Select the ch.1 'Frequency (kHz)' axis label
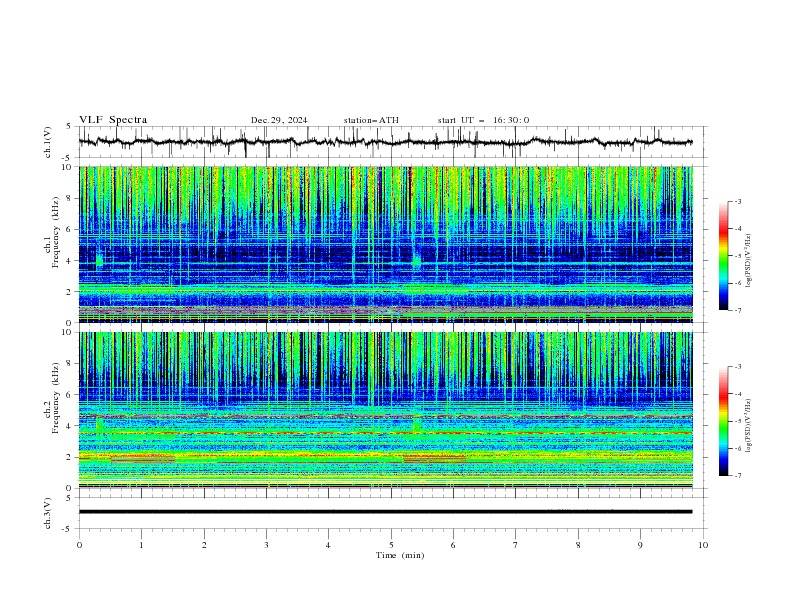This screenshot has height=612, width=792. coord(56,233)
